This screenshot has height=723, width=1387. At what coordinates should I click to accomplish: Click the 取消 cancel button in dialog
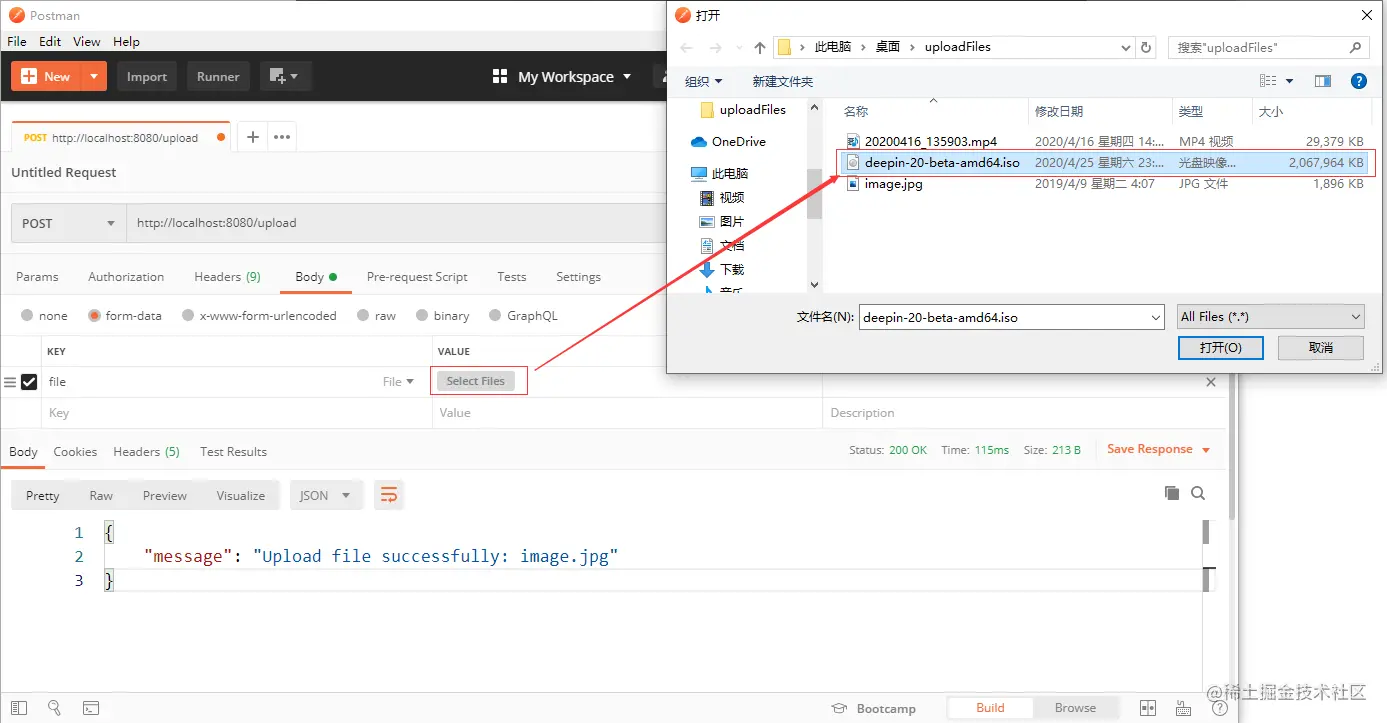pos(1321,347)
